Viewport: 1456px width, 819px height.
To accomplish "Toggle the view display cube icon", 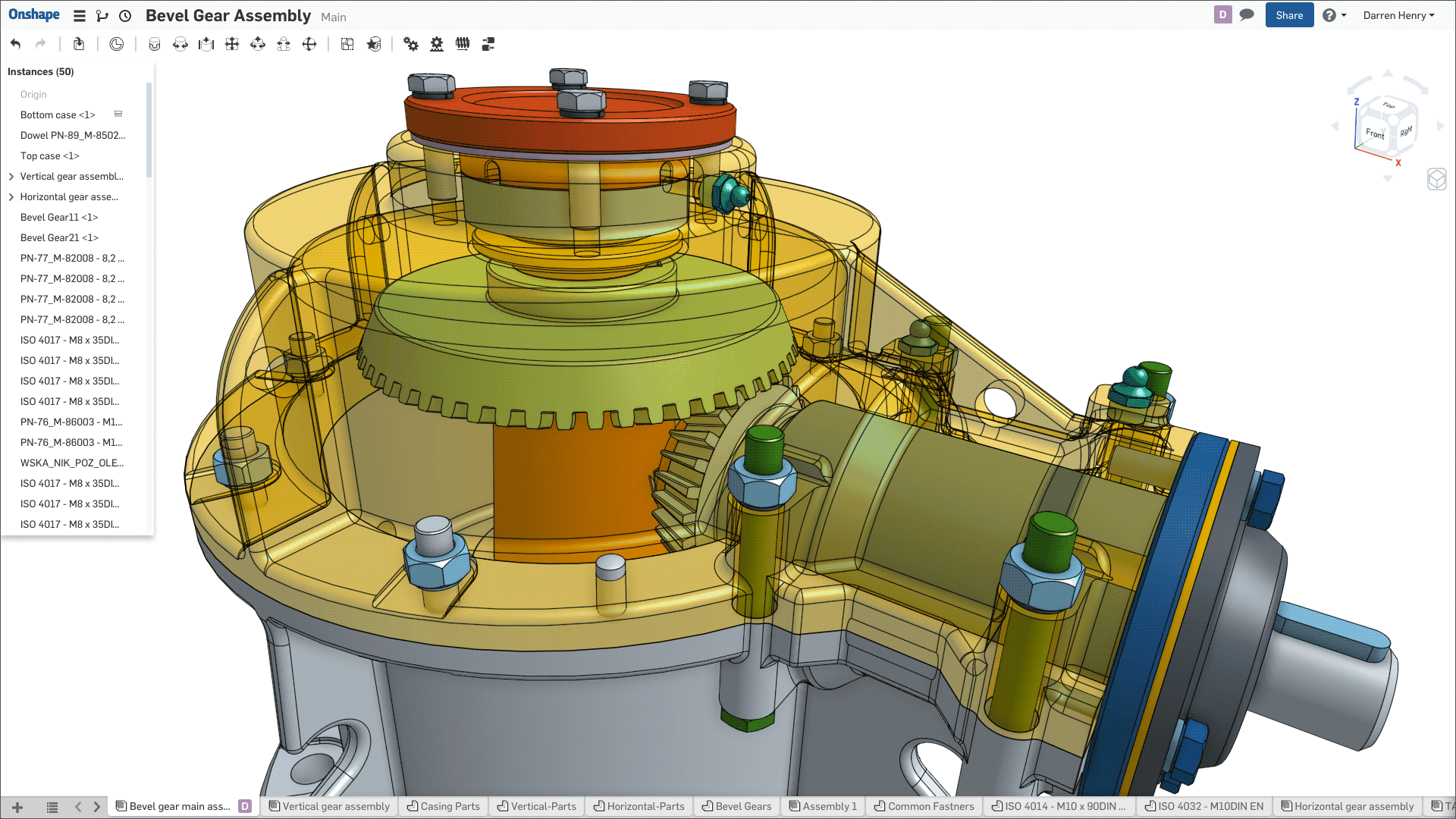I will pos(1436,179).
